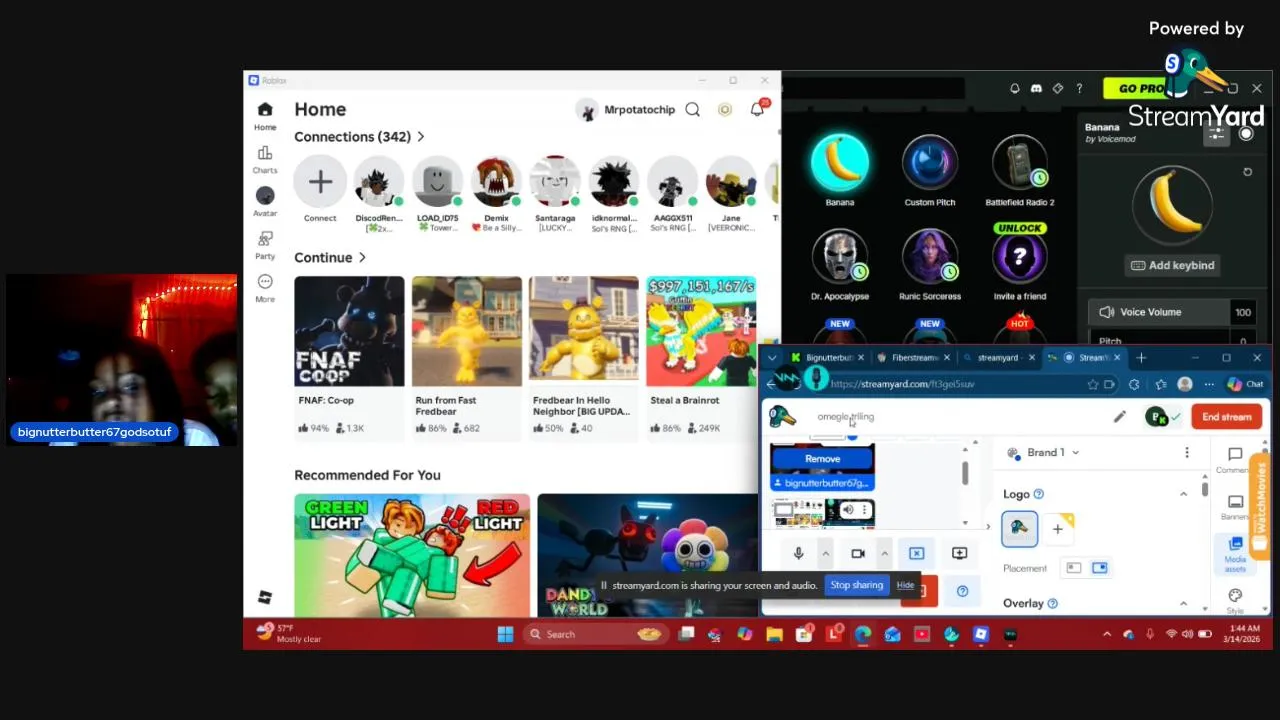The width and height of the screenshot is (1280, 720).
Task: Select the Battlefield Radio 2 voice
Action: [x=1019, y=164]
